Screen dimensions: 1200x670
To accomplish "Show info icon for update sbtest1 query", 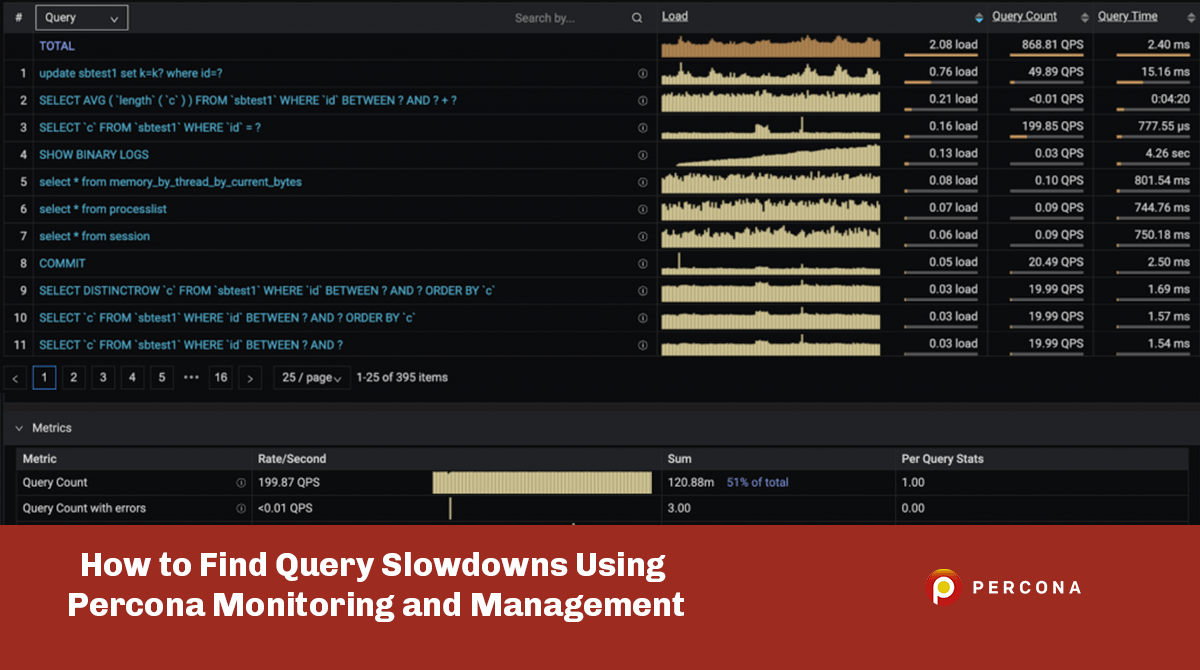I will click(x=642, y=73).
